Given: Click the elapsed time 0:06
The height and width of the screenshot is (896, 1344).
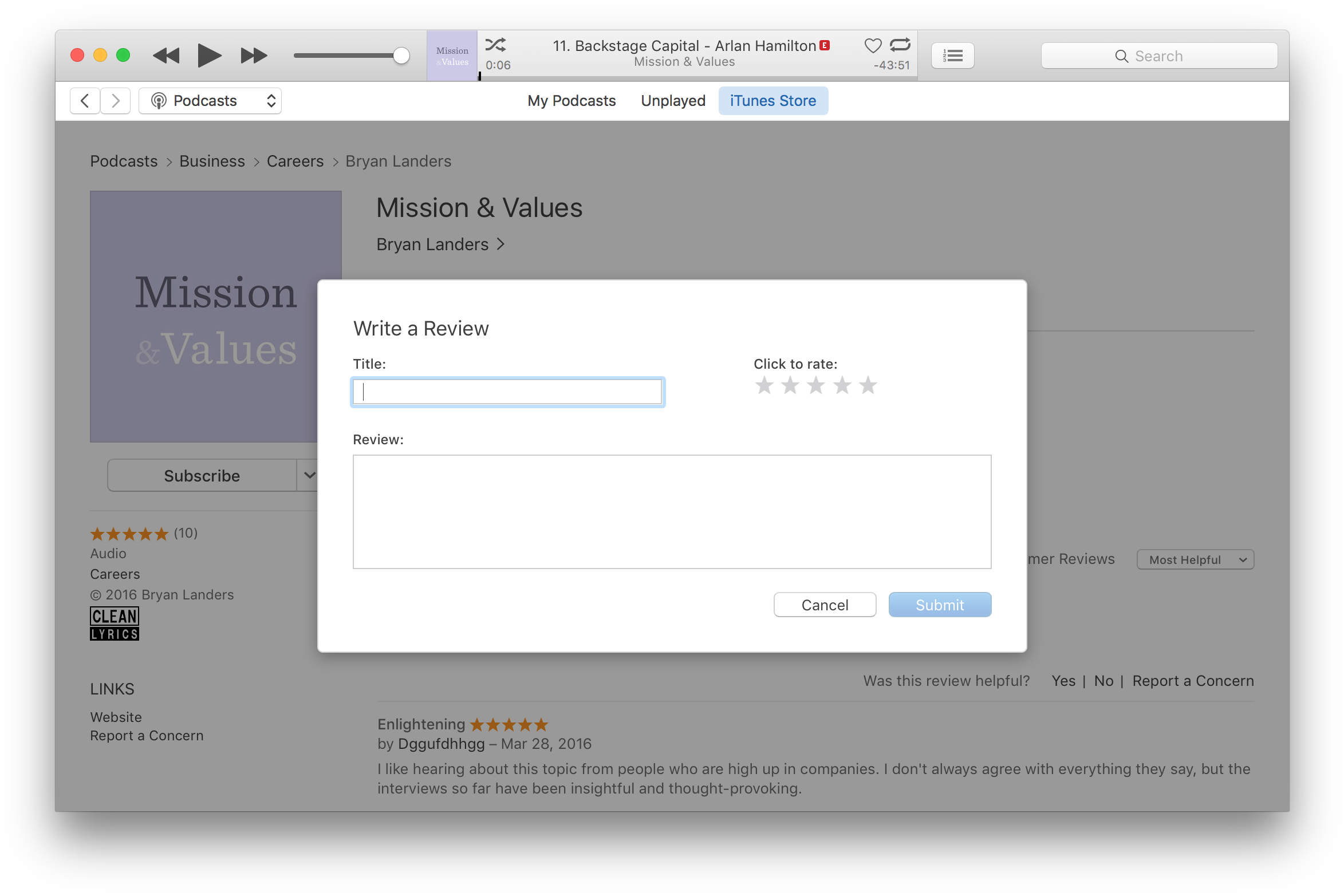Looking at the screenshot, I should coord(498,65).
